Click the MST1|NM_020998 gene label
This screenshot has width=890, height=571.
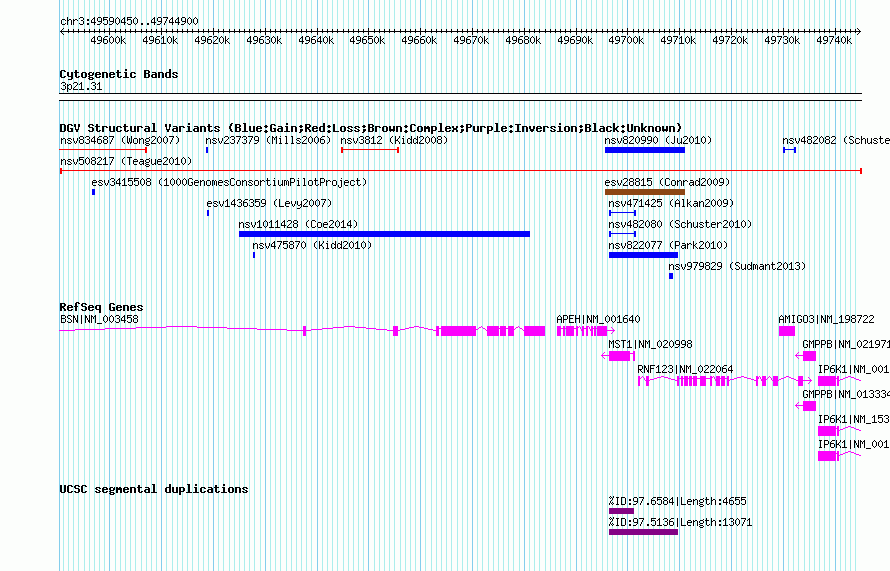point(650,345)
